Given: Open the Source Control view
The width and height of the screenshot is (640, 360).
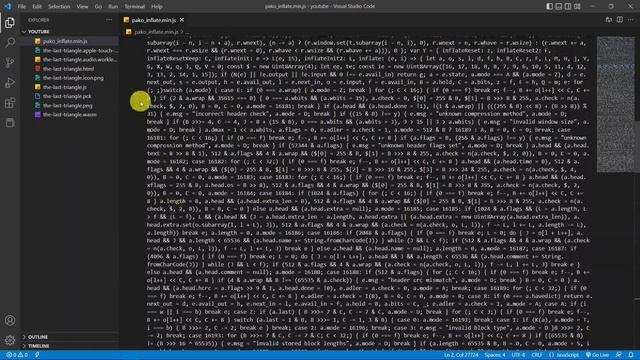Looking at the screenshot, I should point(10,62).
